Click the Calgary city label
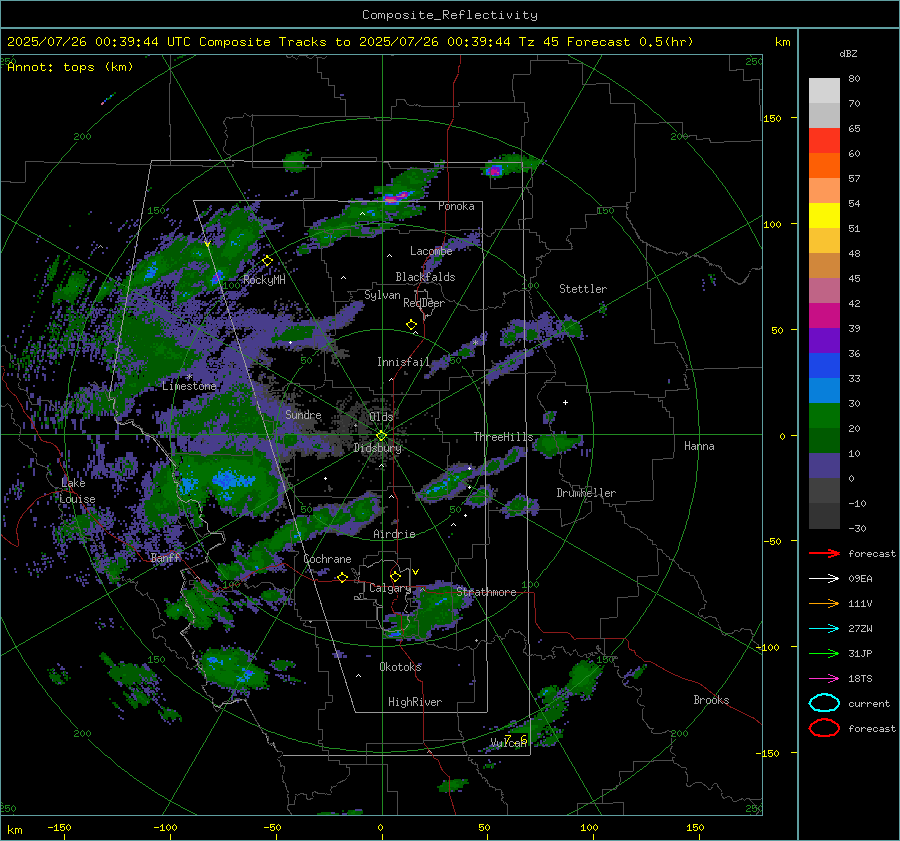This screenshot has width=900, height=841. point(390,588)
